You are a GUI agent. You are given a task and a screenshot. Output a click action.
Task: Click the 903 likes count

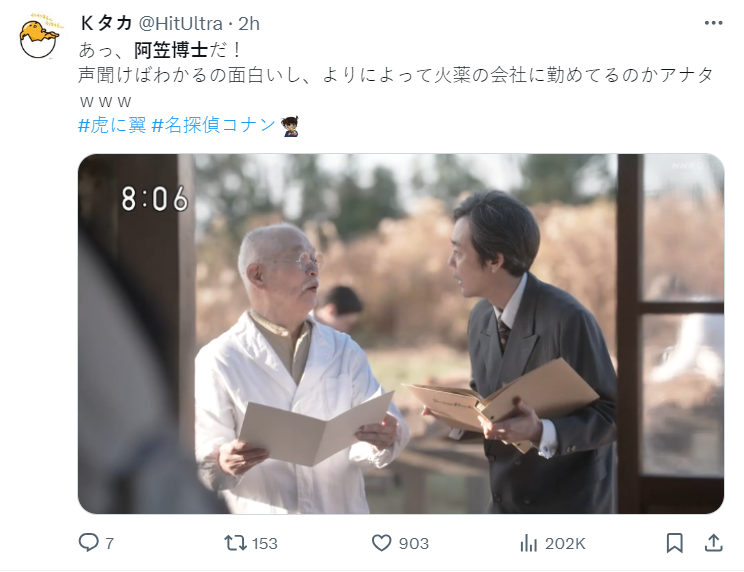[414, 543]
